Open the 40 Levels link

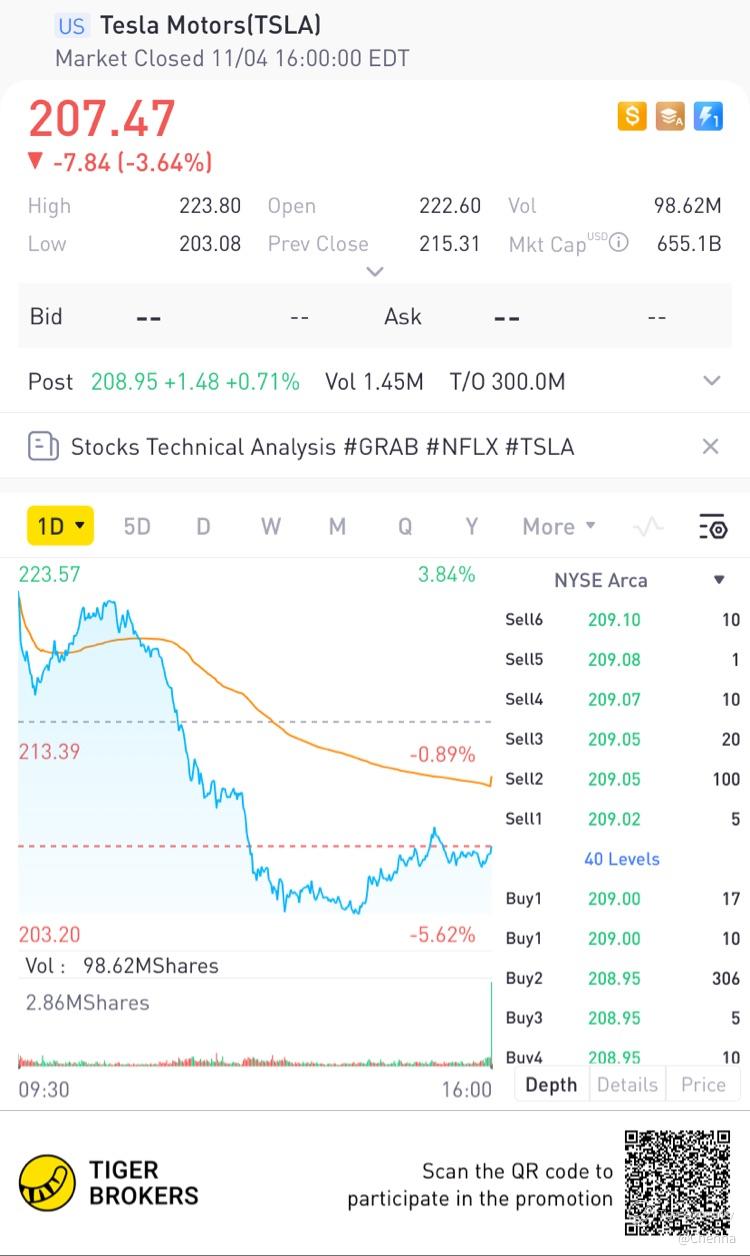[621, 859]
